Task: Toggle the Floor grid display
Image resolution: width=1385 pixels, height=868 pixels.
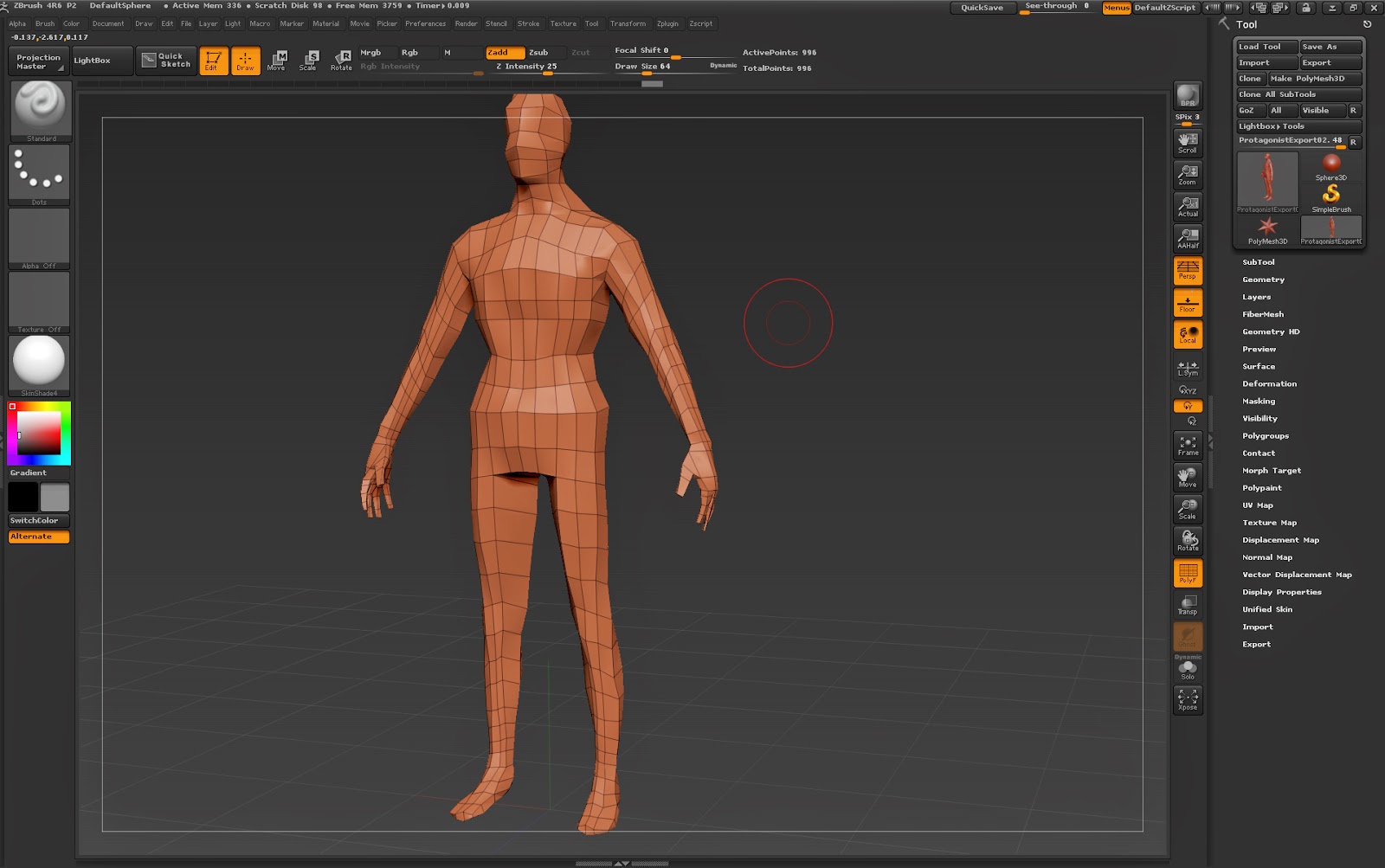Action: 1188,303
